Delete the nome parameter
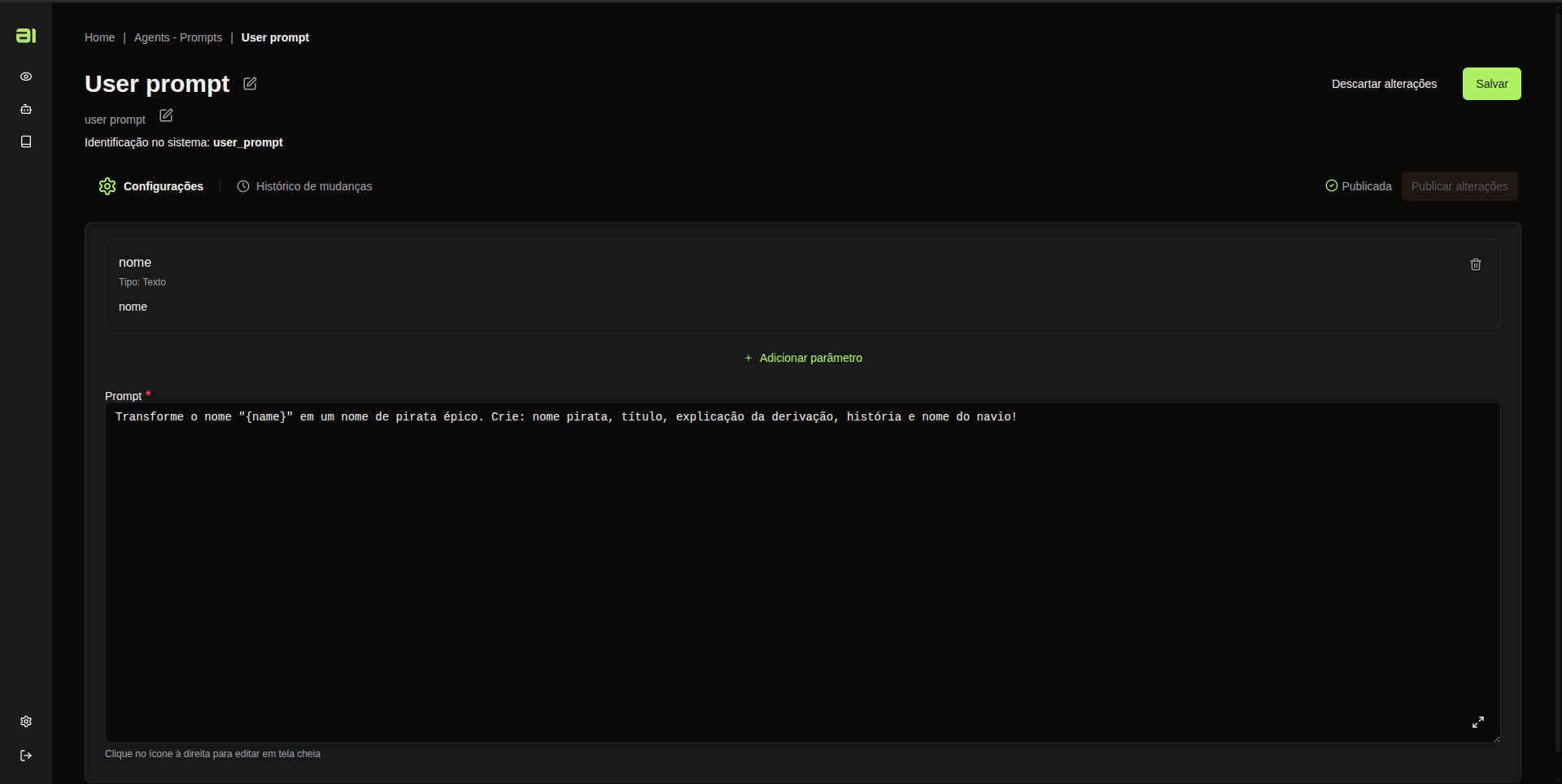Image resolution: width=1562 pixels, height=784 pixels. pos(1476,264)
